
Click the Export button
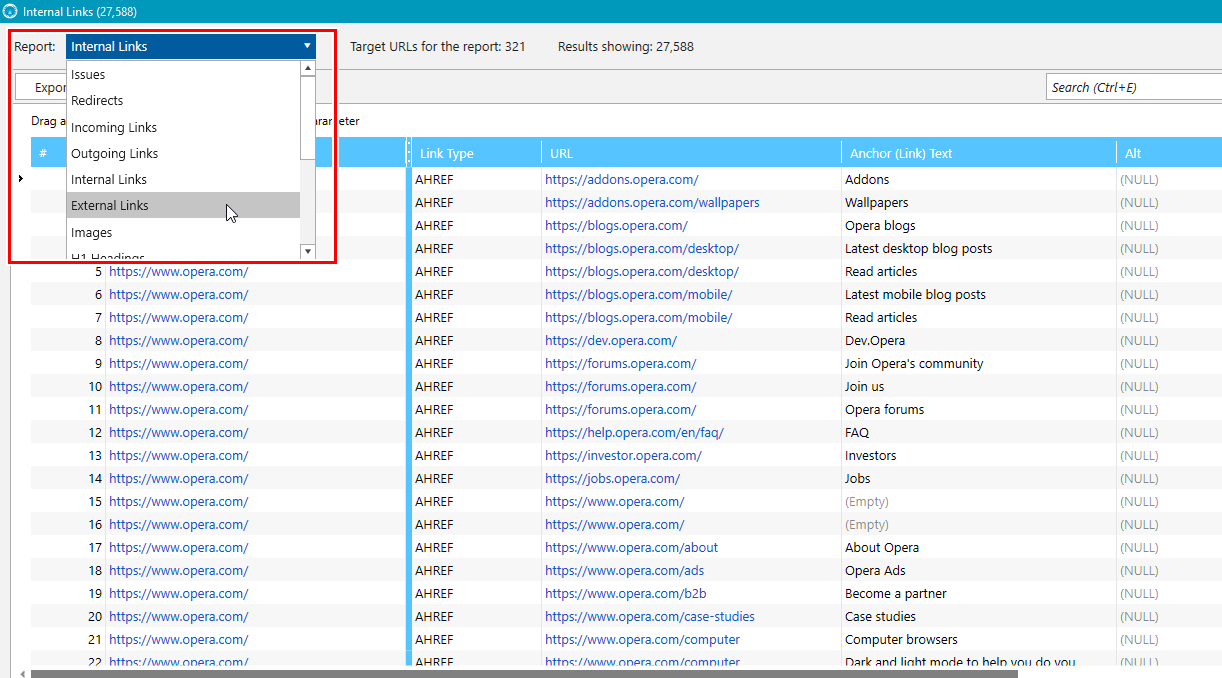click(x=41, y=87)
